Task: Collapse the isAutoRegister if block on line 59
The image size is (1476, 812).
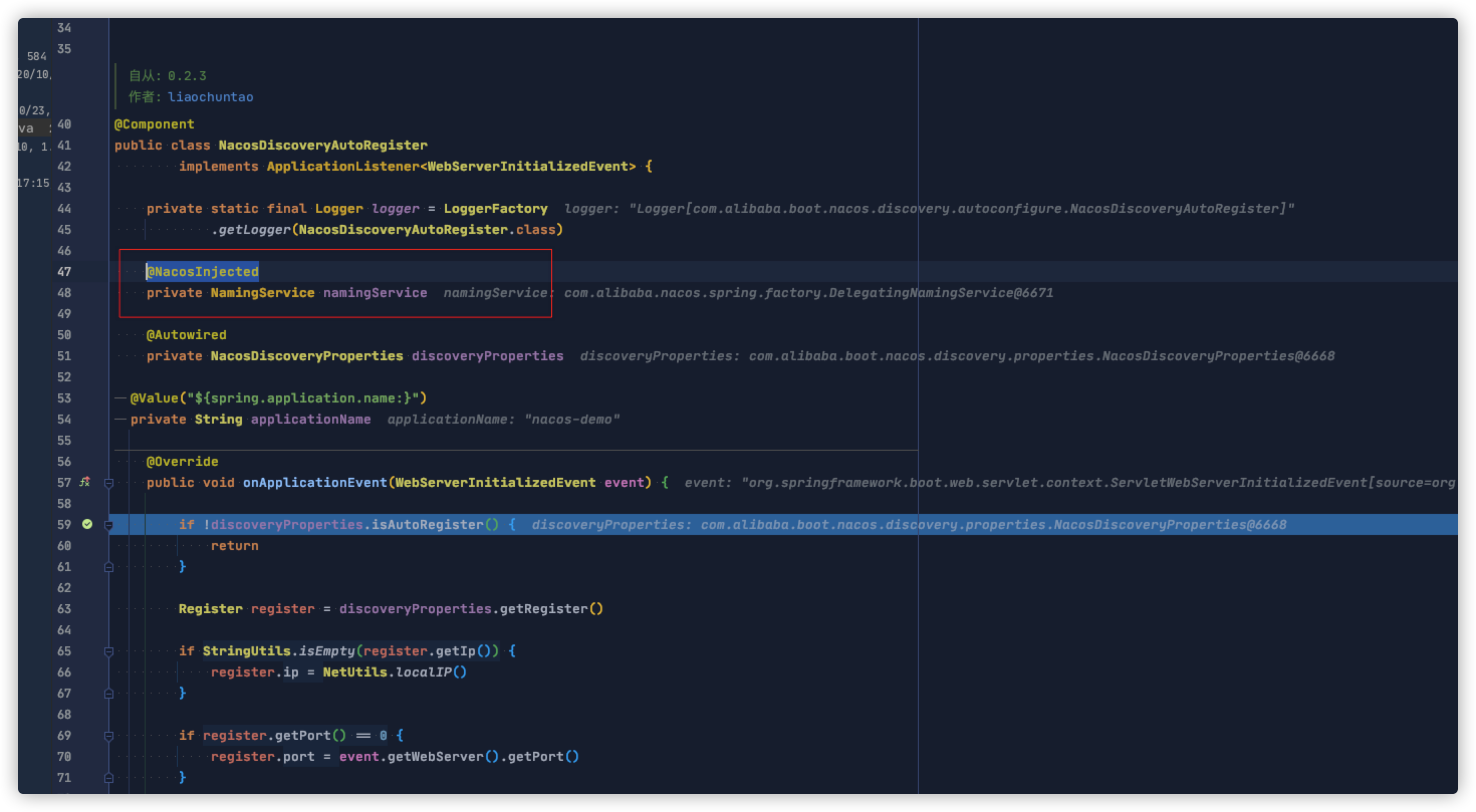Action: (109, 525)
